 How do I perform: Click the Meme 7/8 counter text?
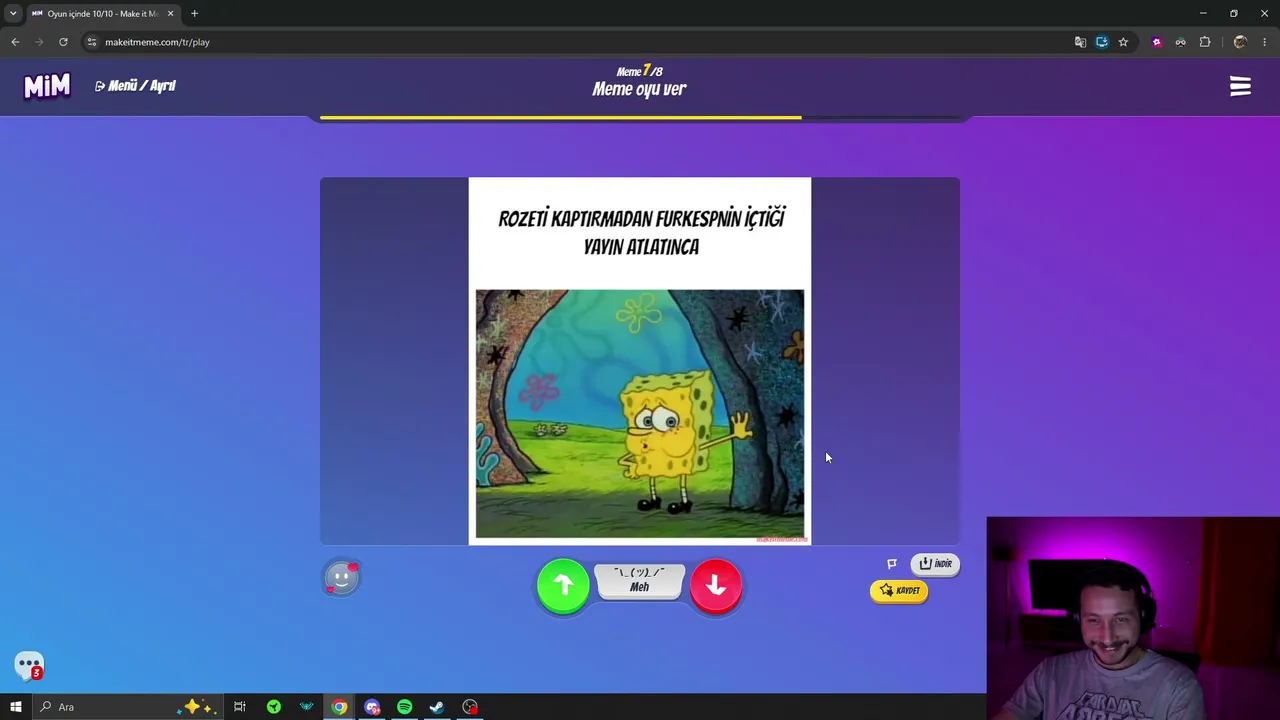(x=640, y=71)
